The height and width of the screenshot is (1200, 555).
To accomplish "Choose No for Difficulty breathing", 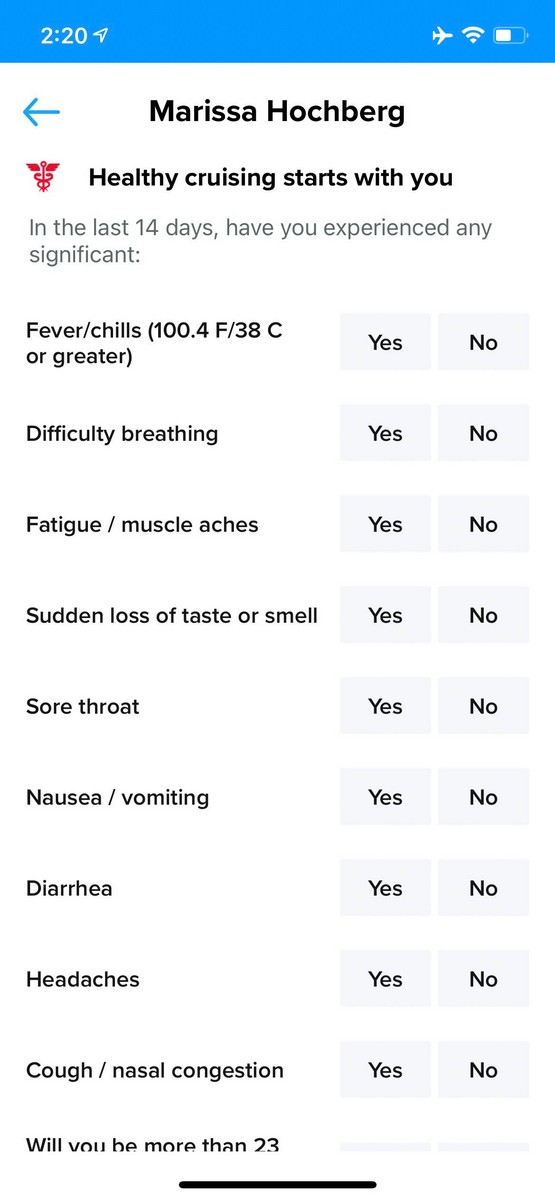I will (x=483, y=433).
